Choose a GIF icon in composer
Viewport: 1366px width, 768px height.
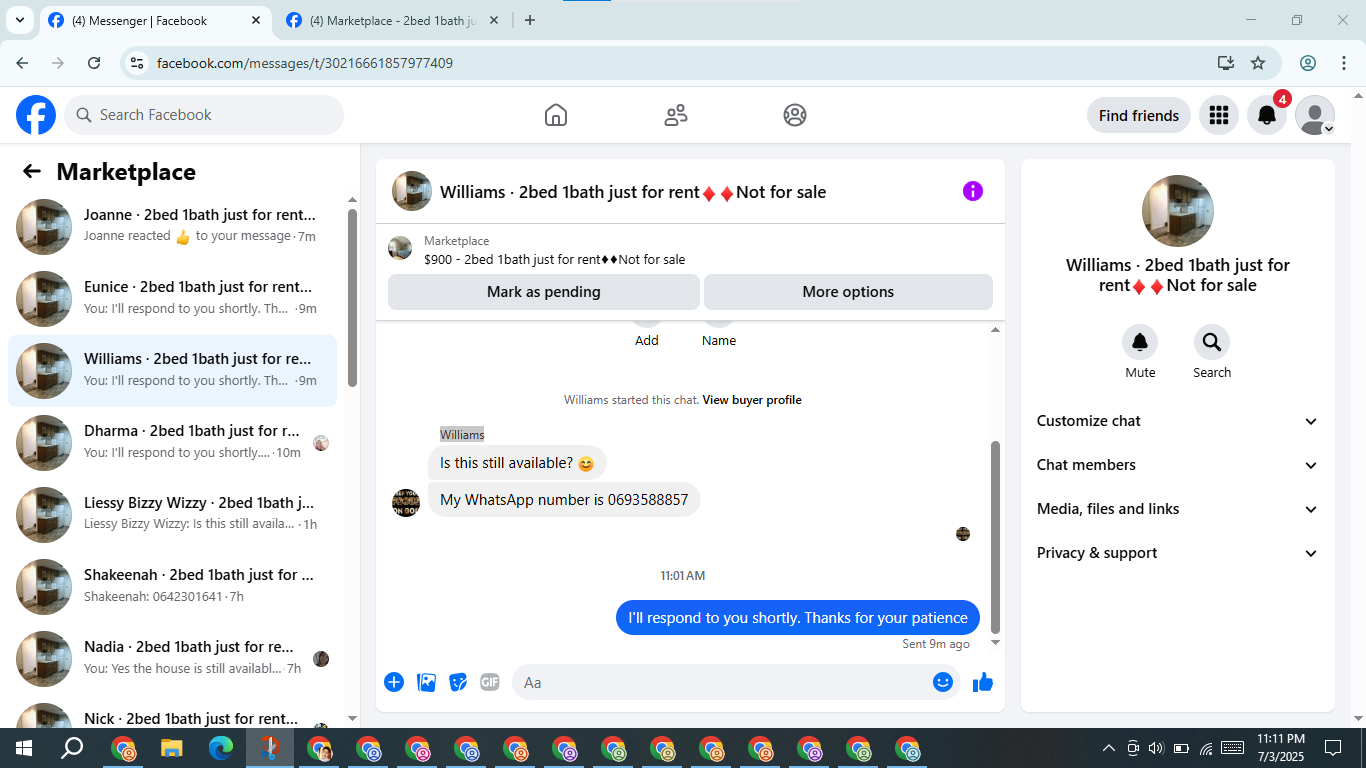pyautogui.click(x=489, y=682)
